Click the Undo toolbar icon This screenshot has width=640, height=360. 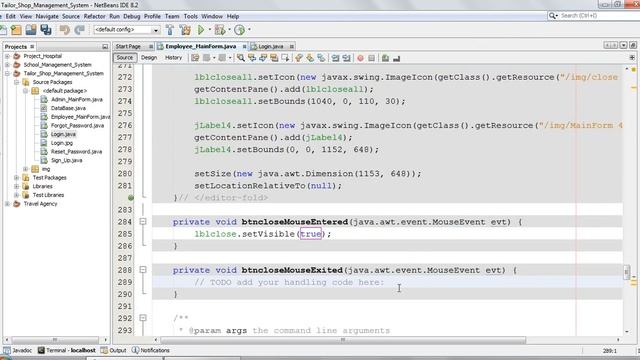tap(64, 30)
